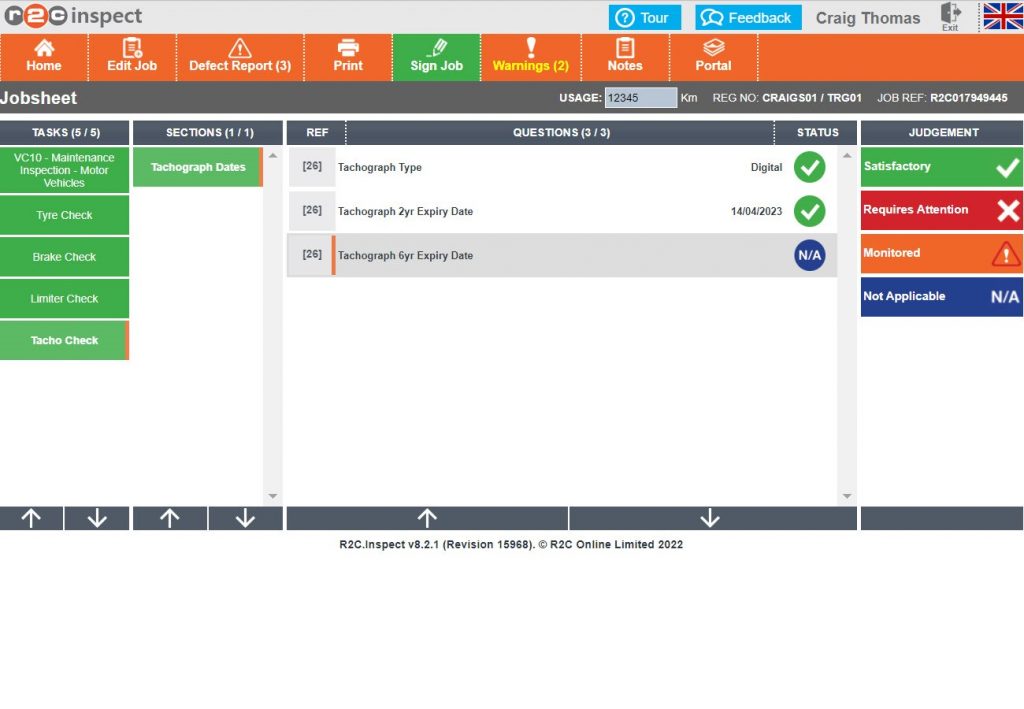The width and height of the screenshot is (1024, 709).
Task: Toggle Tachograph Type status checkmark
Action: pyautogui.click(x=810, y=167)
